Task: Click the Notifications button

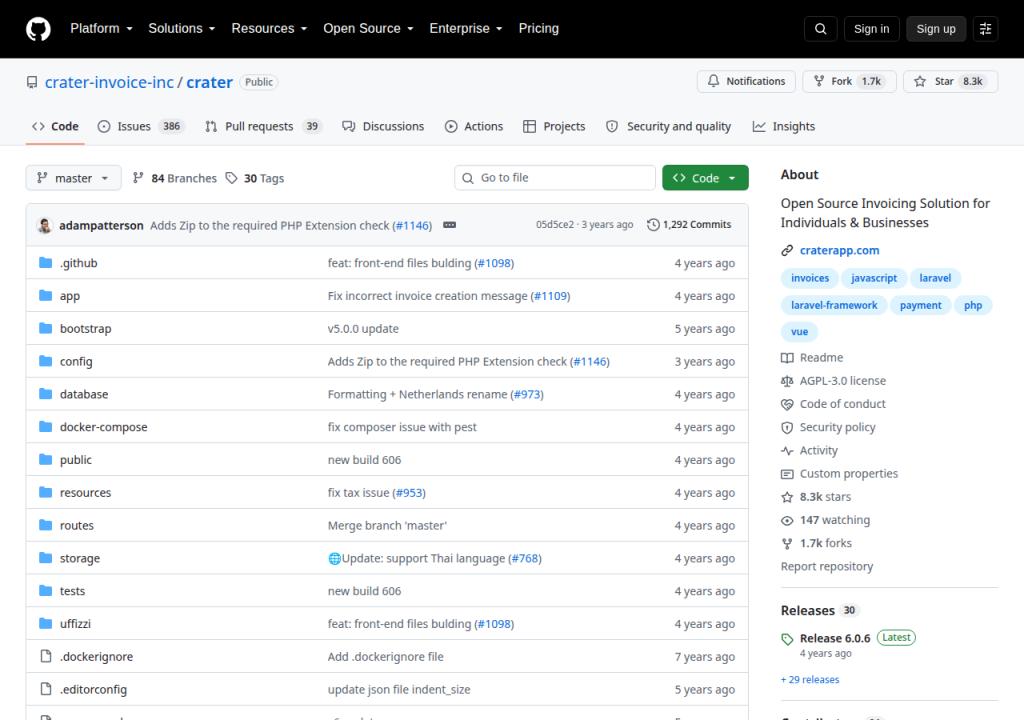Action: pos(746,82)
